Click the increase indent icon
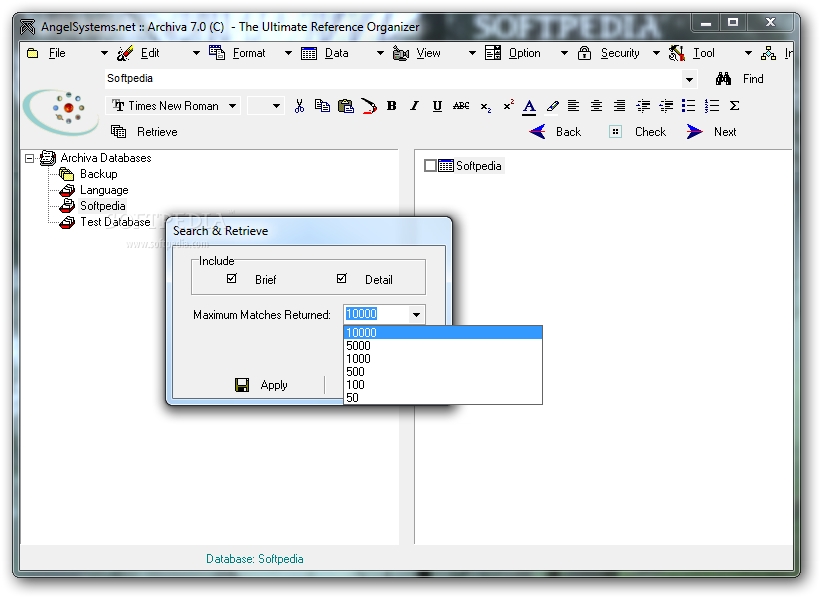Screen dimensions: 821x598 666,106
